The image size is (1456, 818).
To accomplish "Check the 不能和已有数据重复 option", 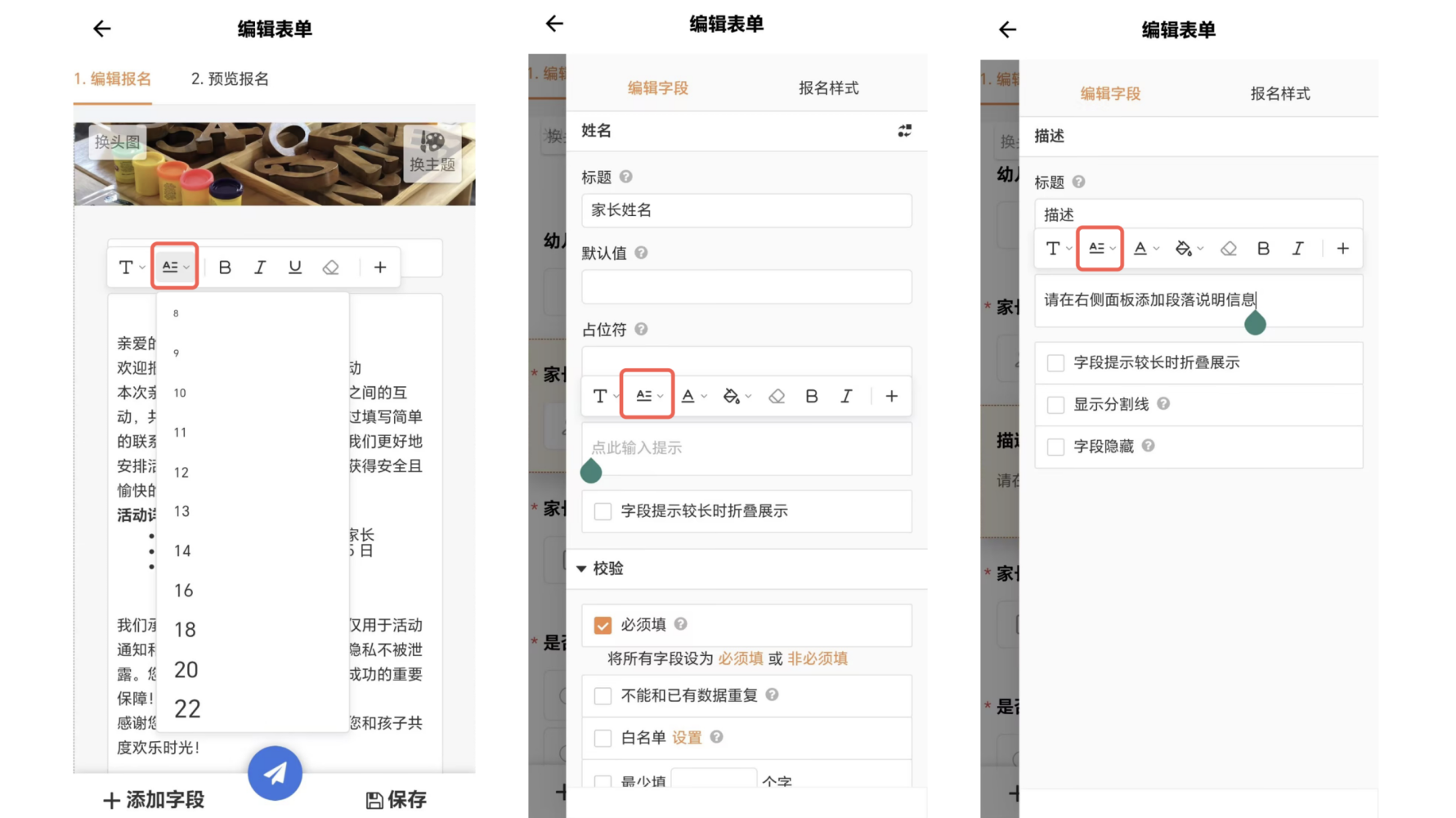I will [603, 696].
